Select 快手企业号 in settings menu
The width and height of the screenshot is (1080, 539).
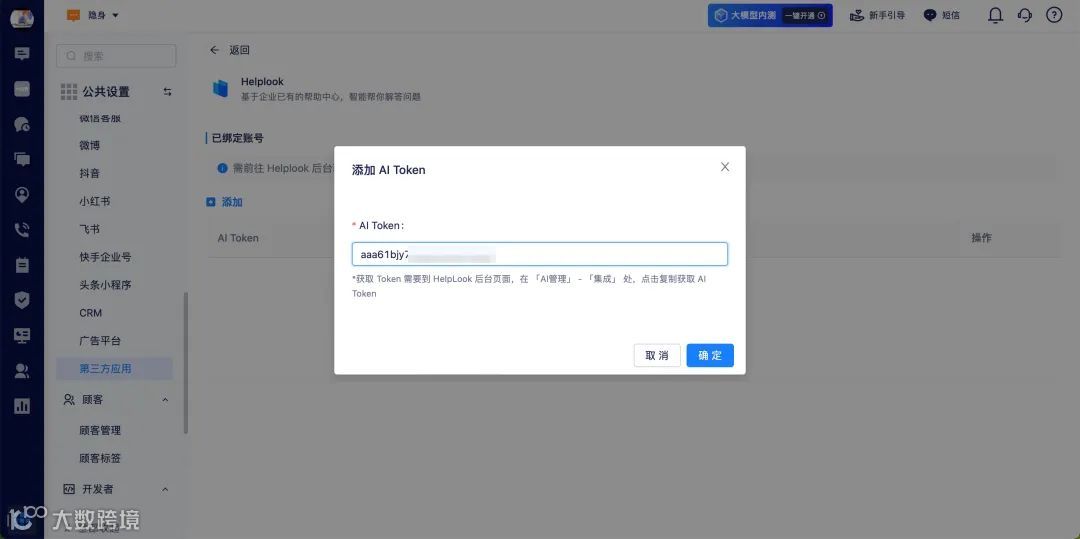point(105,257)
